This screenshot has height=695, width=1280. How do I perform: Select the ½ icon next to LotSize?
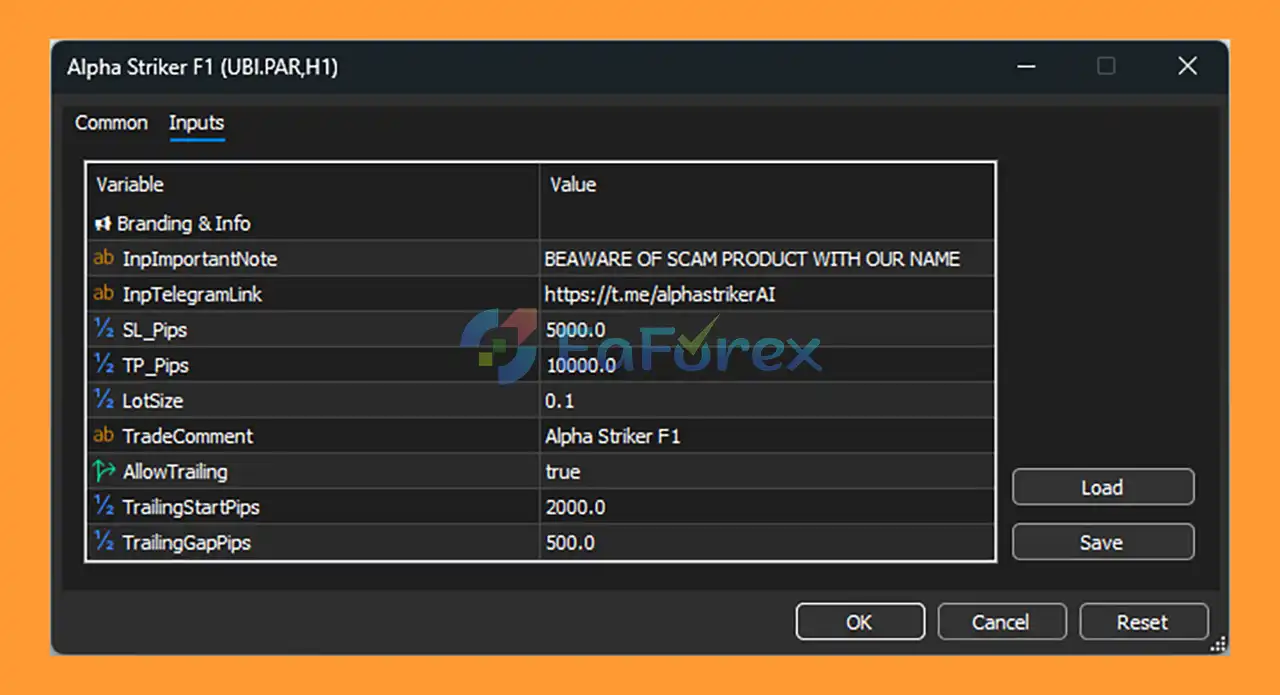(x=103, y=400)
